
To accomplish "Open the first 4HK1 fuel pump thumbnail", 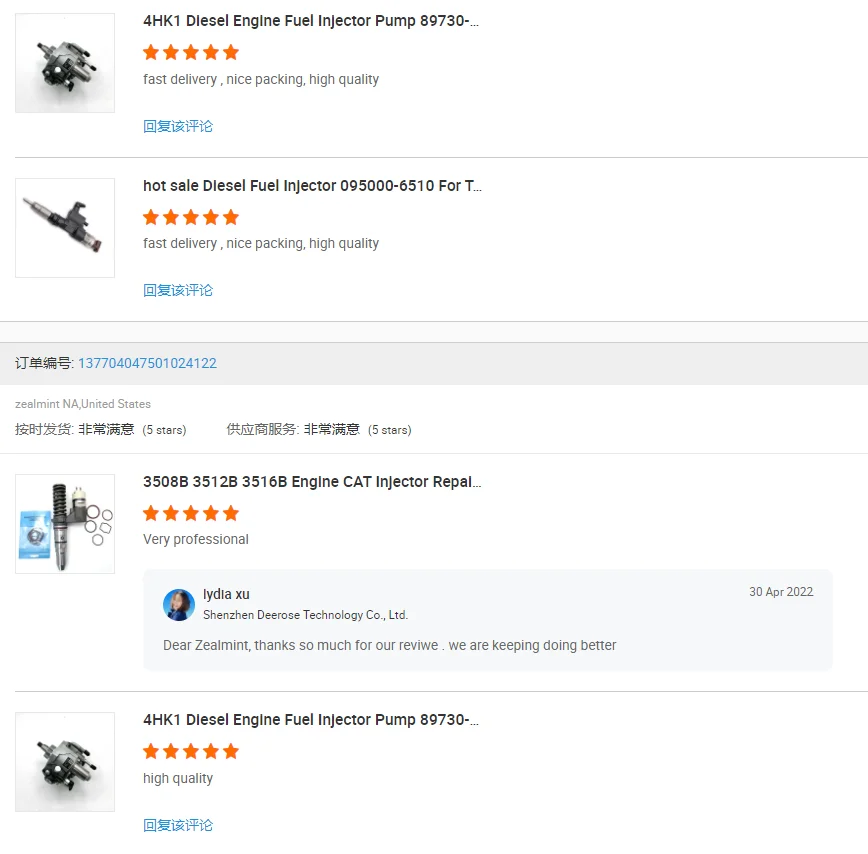I will pos(65,63).
